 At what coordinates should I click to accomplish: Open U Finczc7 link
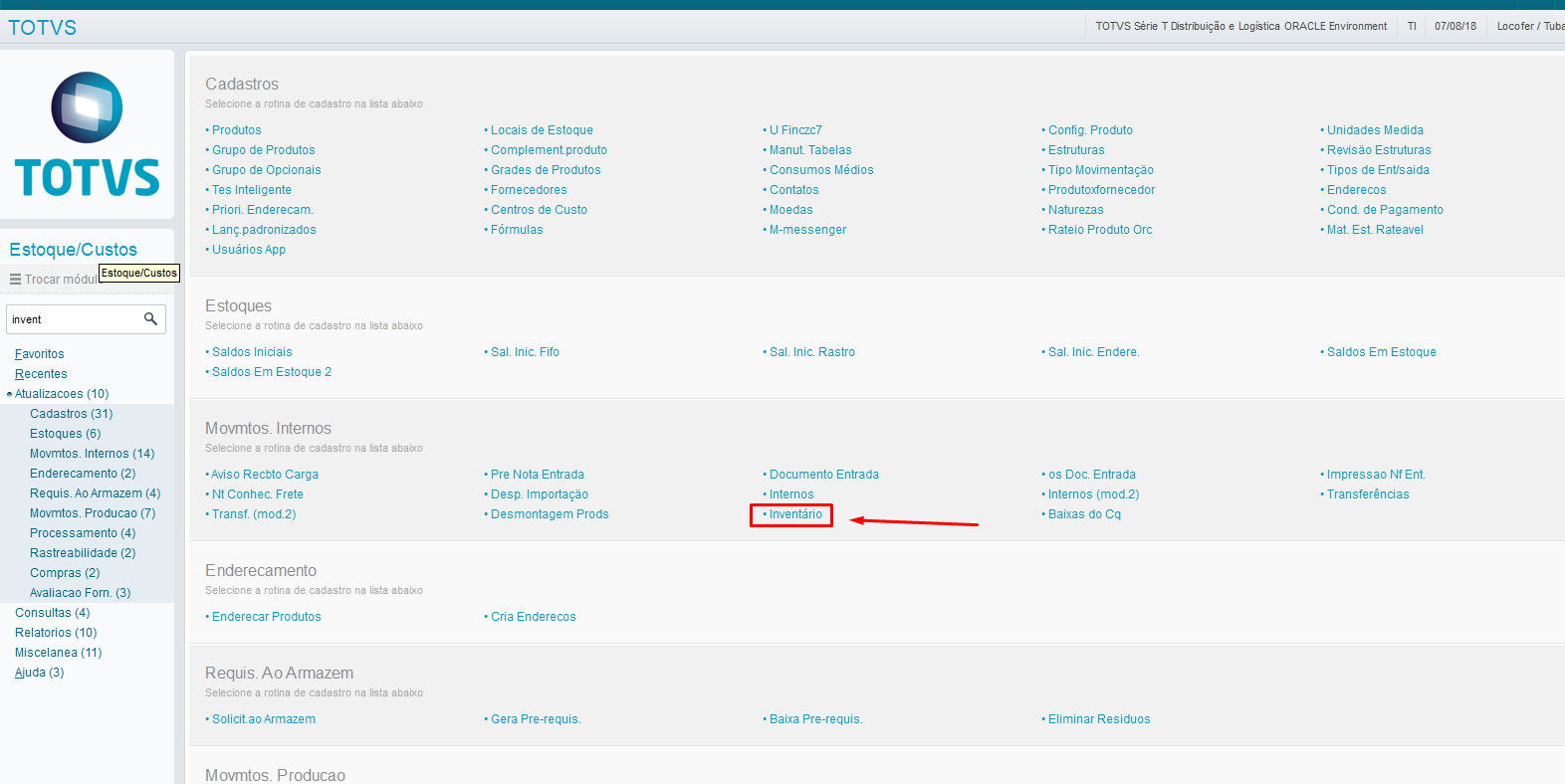point(795,130)
